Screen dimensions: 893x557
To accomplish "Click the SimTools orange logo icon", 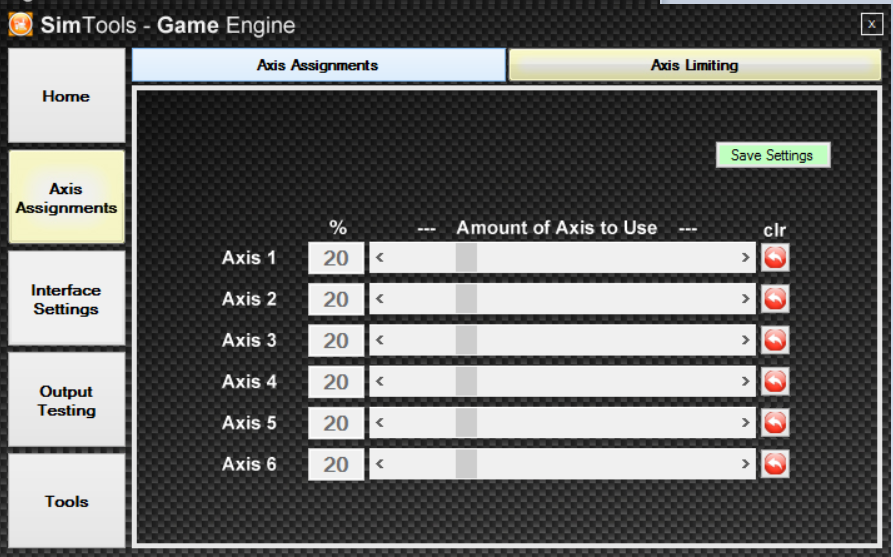I will pos(21,24).
